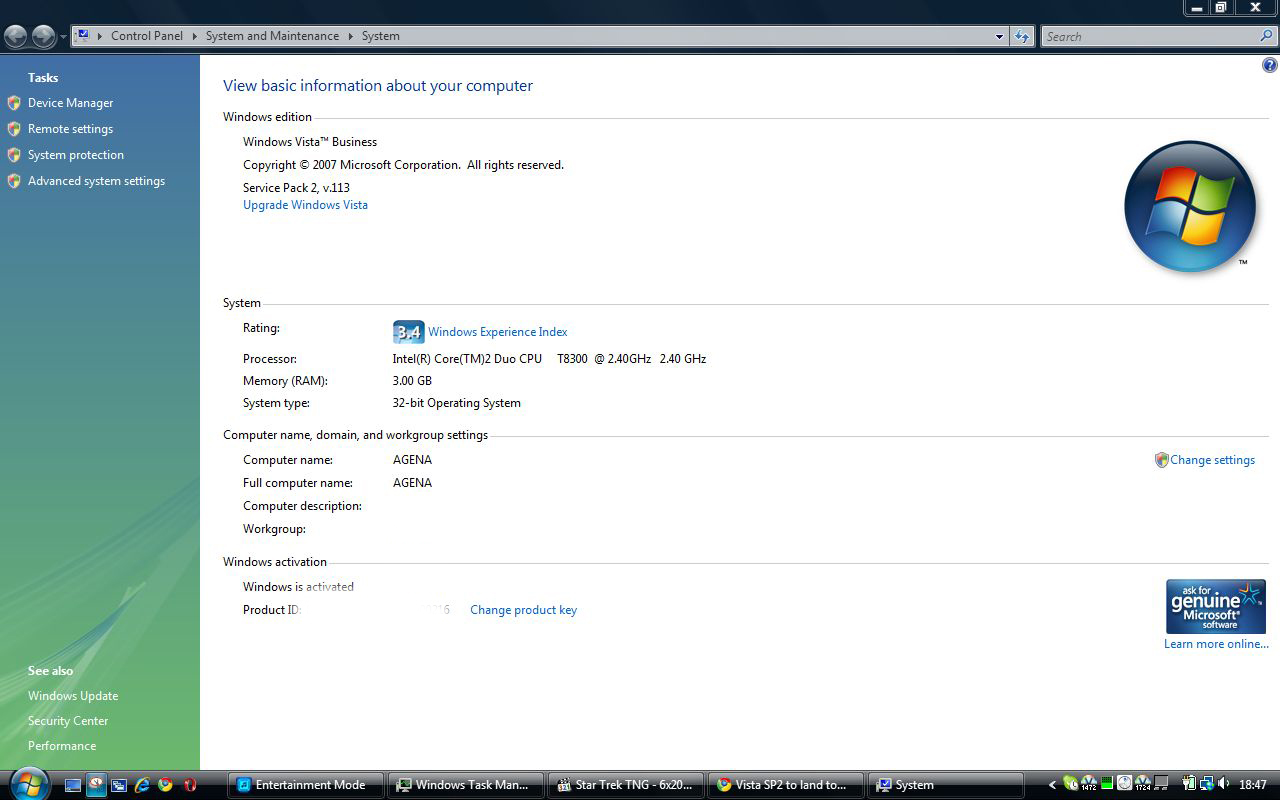Click the shield icon next to Remote settings
Screen dimensions: 1280x800
[14, 129]
